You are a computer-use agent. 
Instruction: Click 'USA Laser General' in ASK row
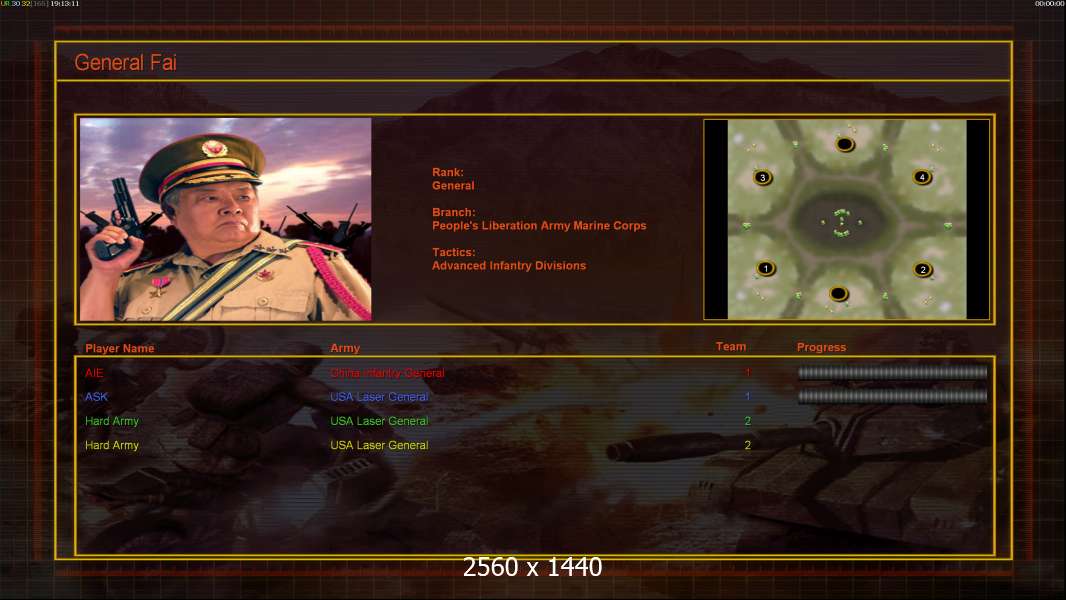click(379, 397)
